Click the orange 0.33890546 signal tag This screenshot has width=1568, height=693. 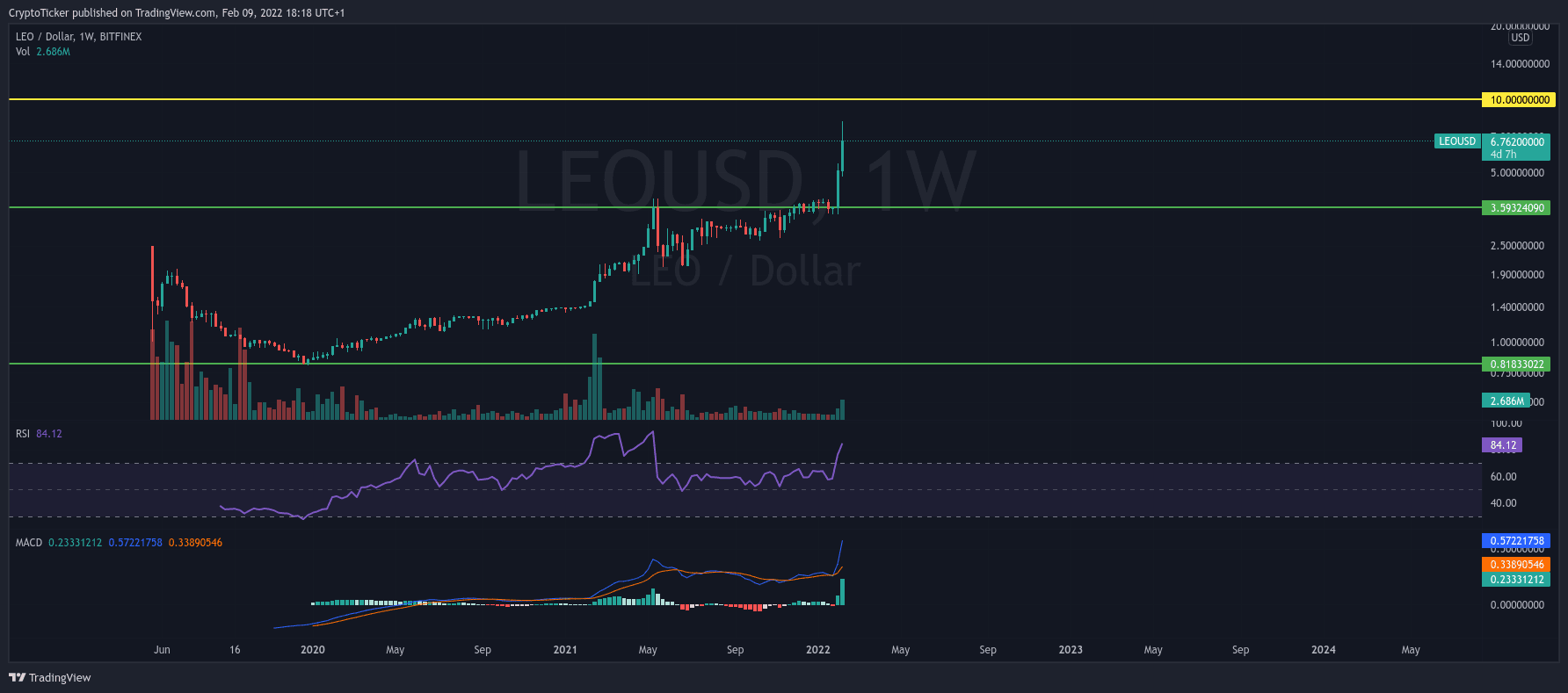point(1516,565)
